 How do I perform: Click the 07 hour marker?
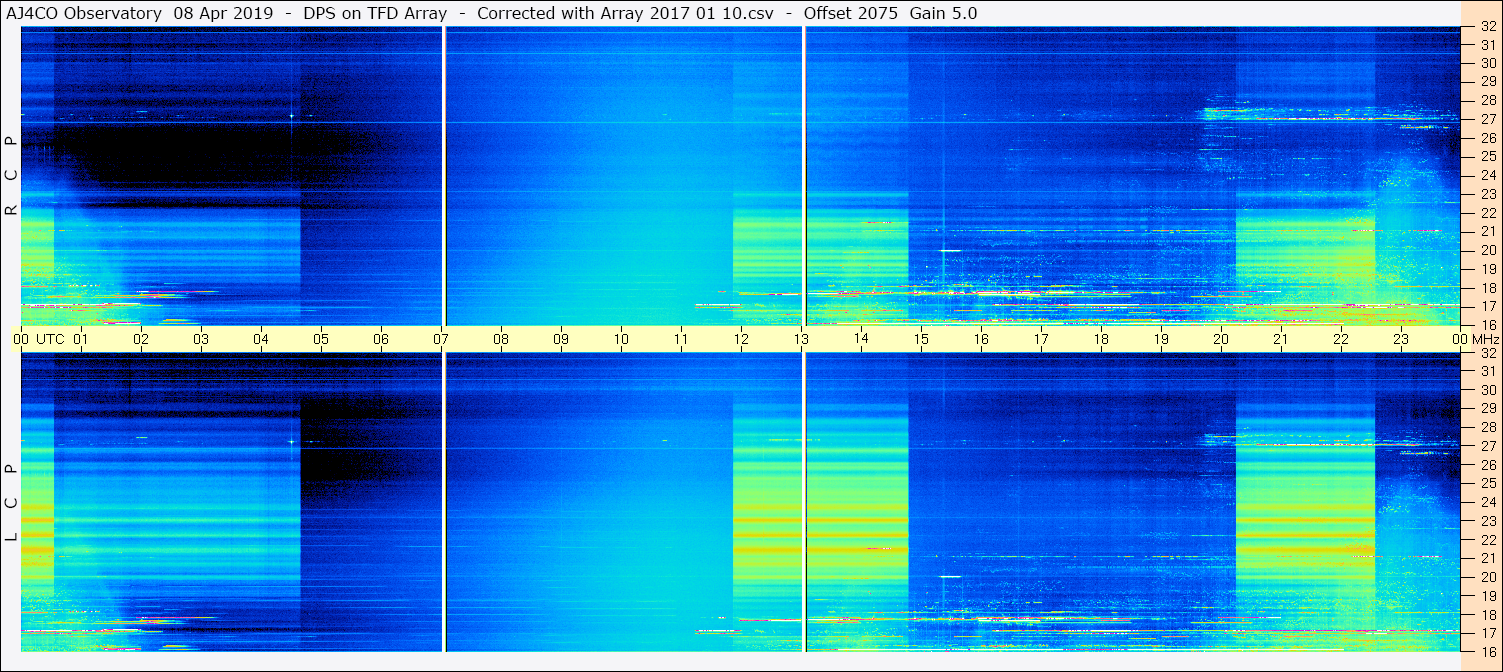[441, 339]
